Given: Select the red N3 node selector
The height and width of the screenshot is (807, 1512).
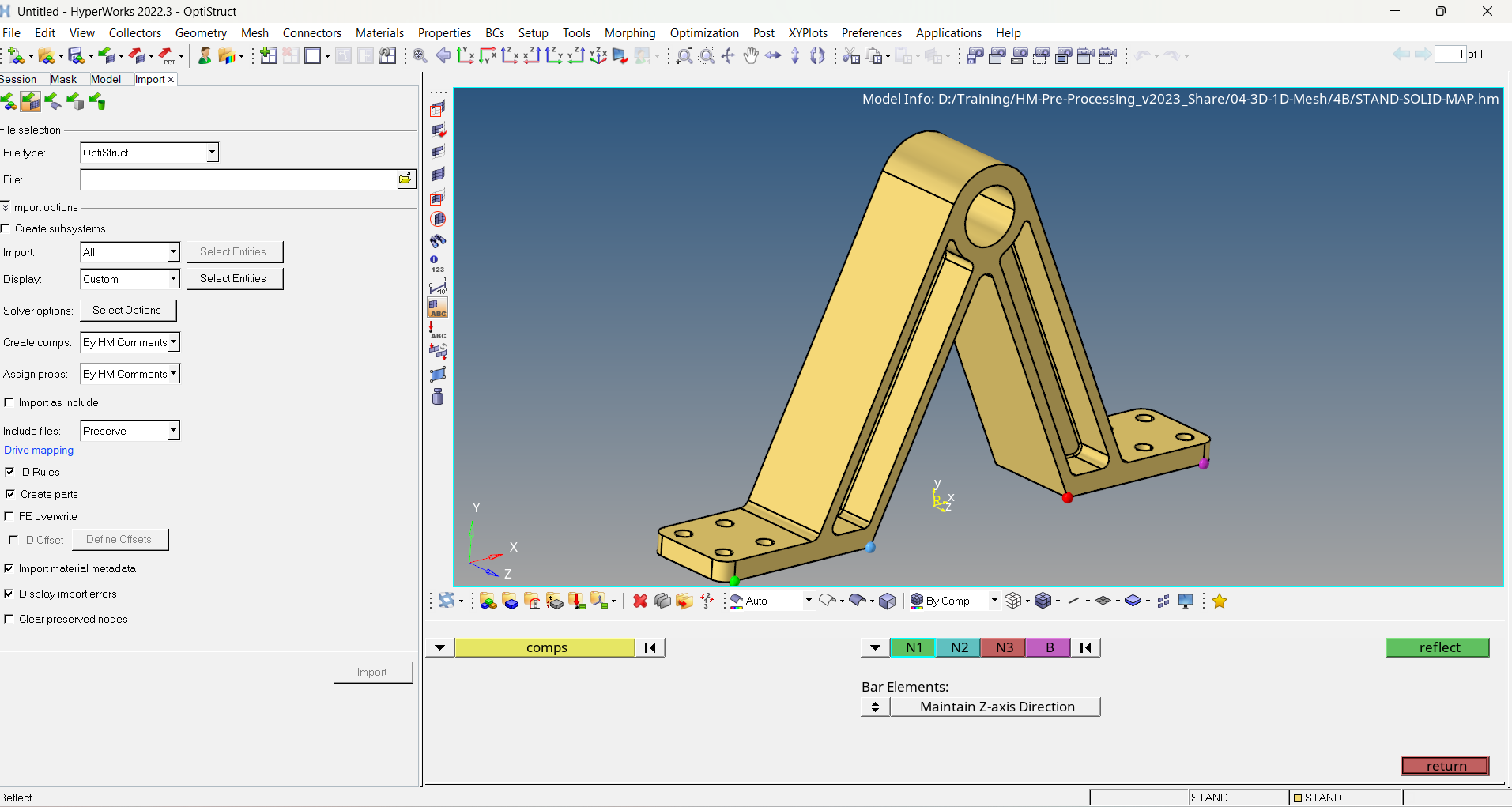Looking at the screenshot, I should pyautogui.click(x=1004, y=647).
